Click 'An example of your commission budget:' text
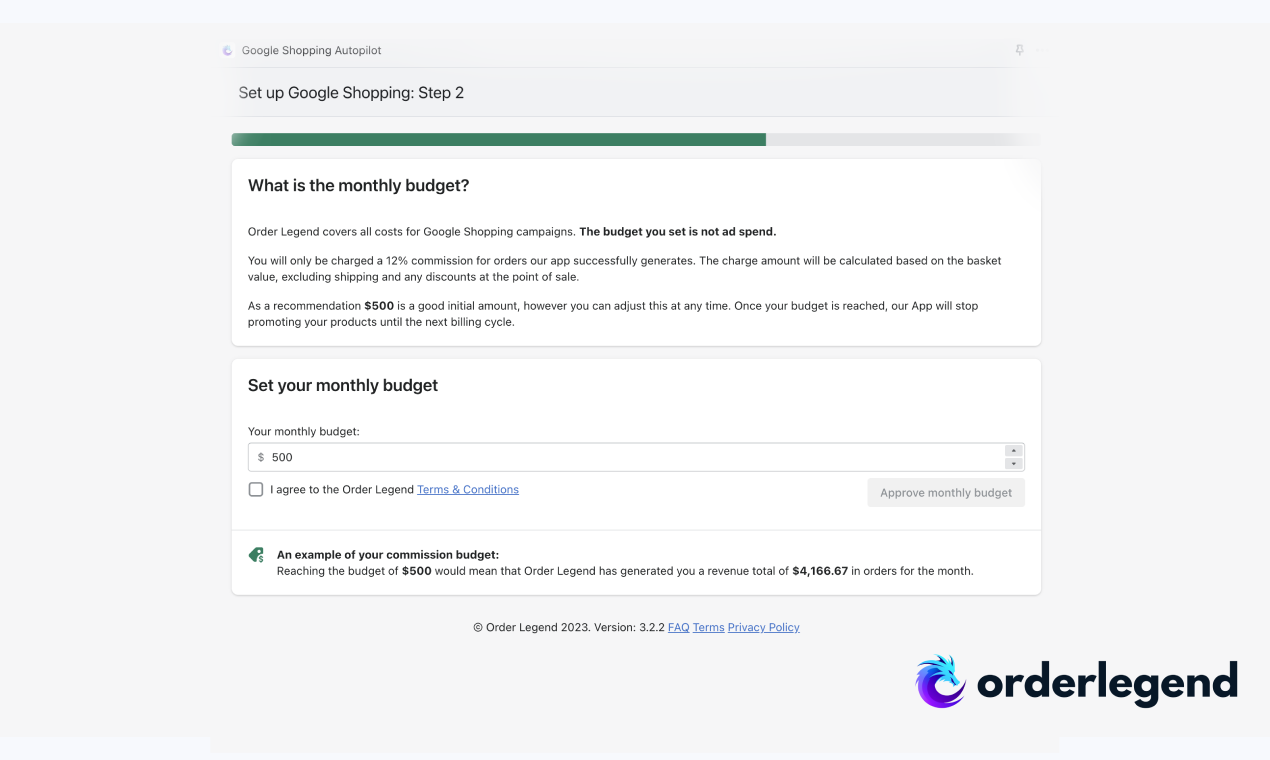The height and width of the screenshot is (760, 1270). pyautogui.click(x=388, y=555)
